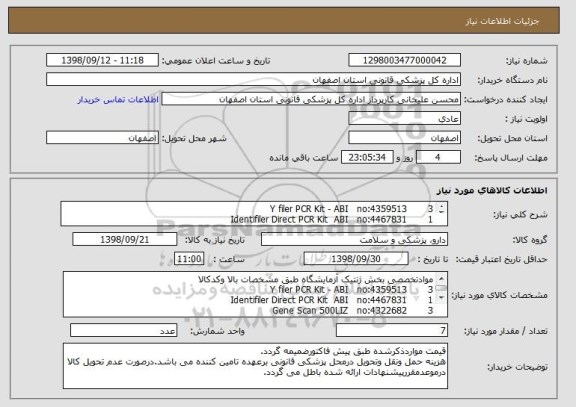
Task: Select the priority field عادی
Action: click(x=404, y=119)
